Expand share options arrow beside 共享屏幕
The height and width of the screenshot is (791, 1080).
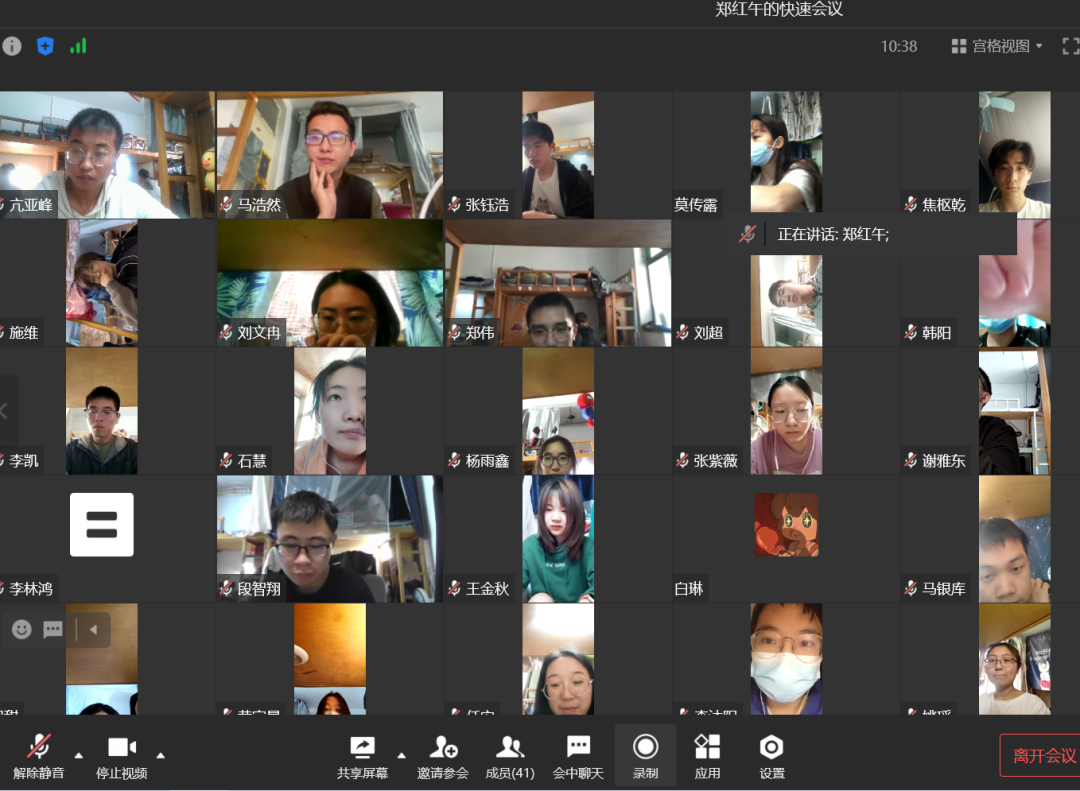[x=402, y=755]
